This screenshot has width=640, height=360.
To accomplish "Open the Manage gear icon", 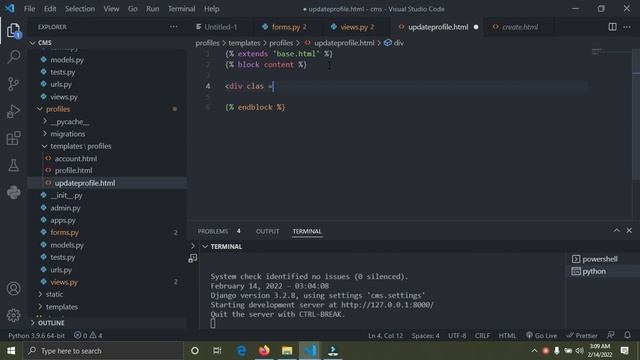I will pos(13,315).
